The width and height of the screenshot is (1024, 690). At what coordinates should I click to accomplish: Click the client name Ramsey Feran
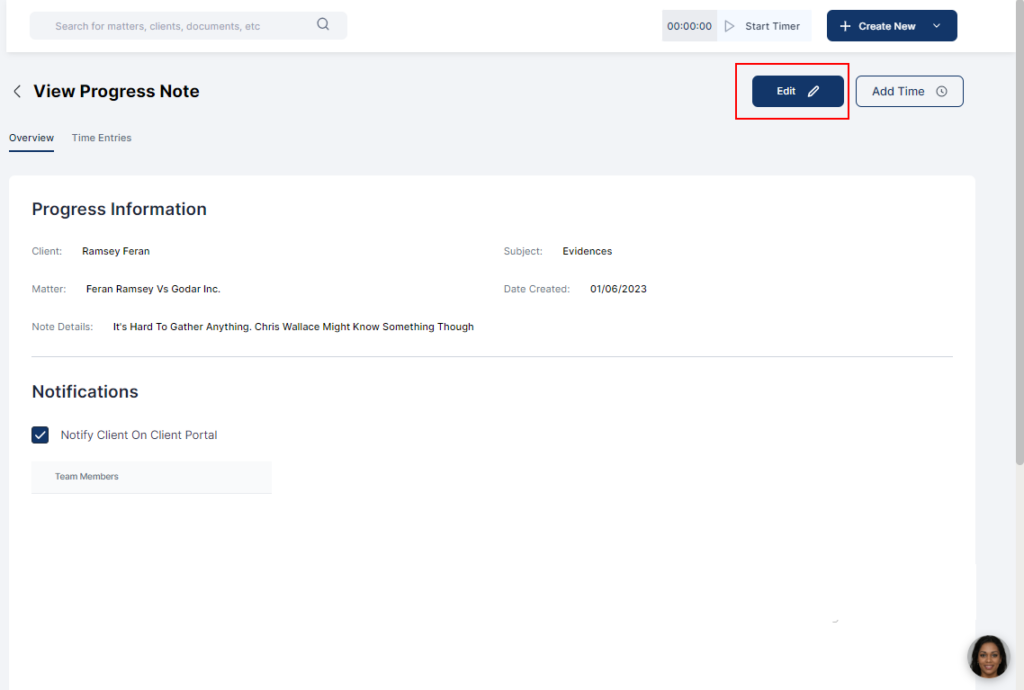pyautogui.click(x=116, y=251)
